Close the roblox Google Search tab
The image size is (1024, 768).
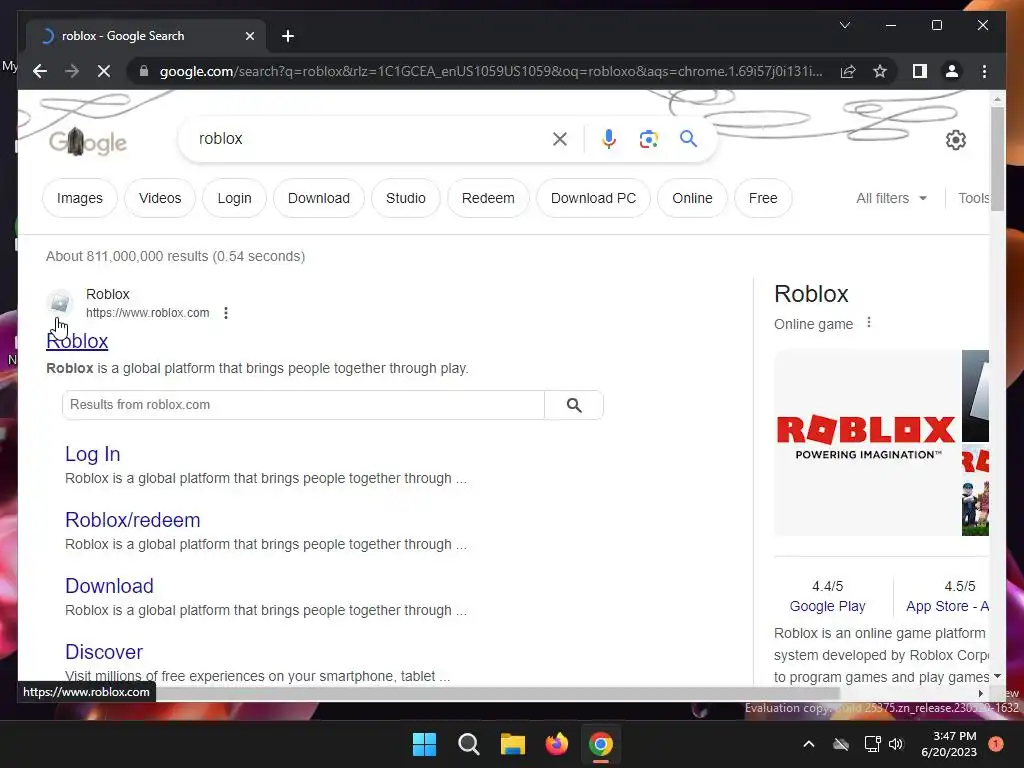[x=249, y=36]
